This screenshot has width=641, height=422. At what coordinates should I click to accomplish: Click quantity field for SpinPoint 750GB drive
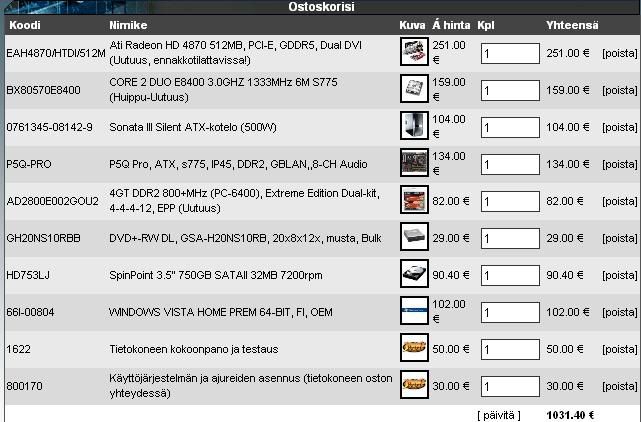[x=510, y=276]
